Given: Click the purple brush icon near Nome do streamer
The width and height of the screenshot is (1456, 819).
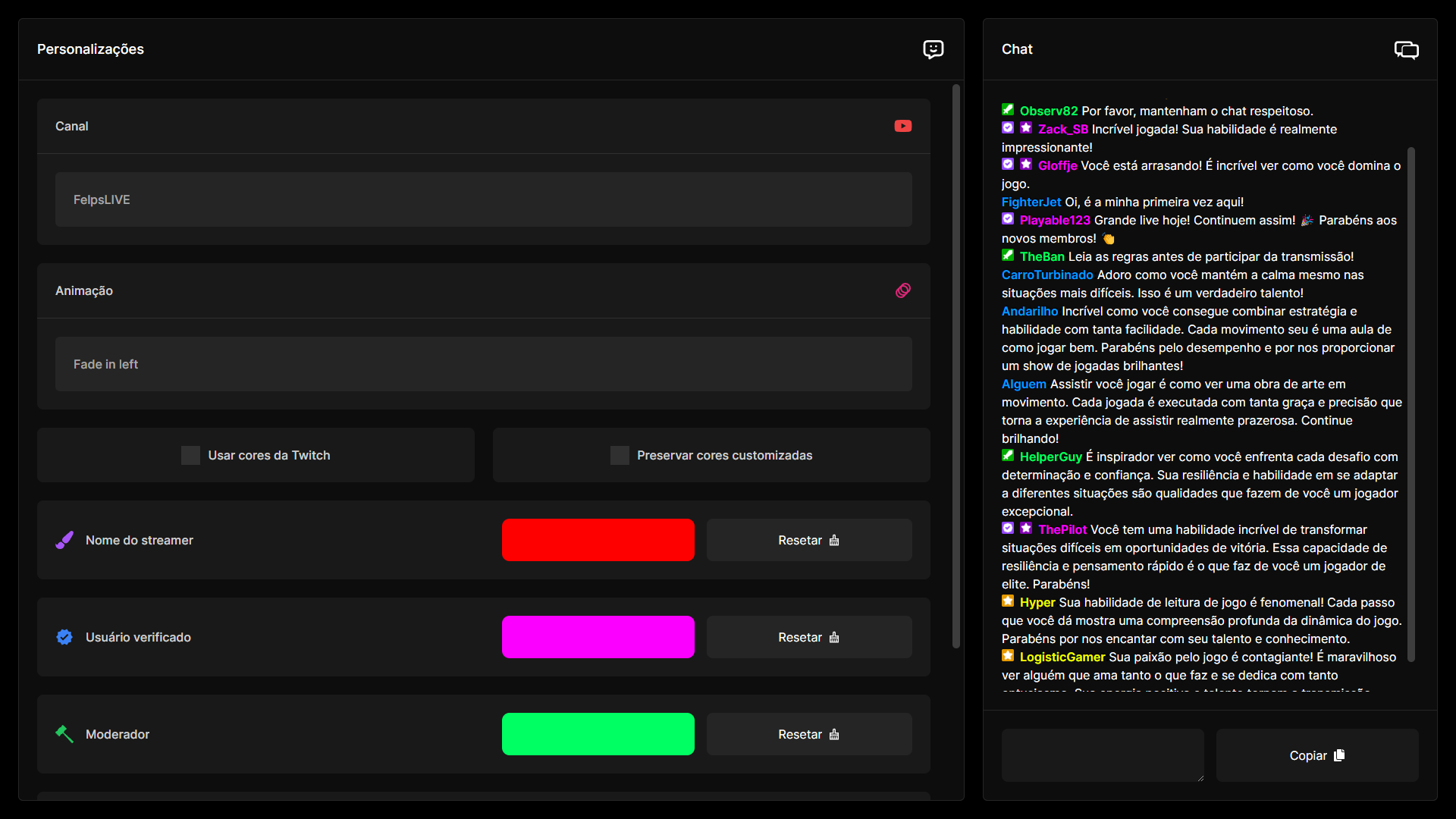Looking at the screenshot, I should coord(64,540).
